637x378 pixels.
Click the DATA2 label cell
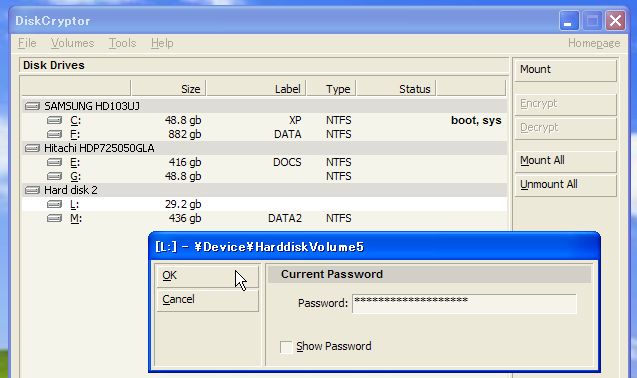285,218
